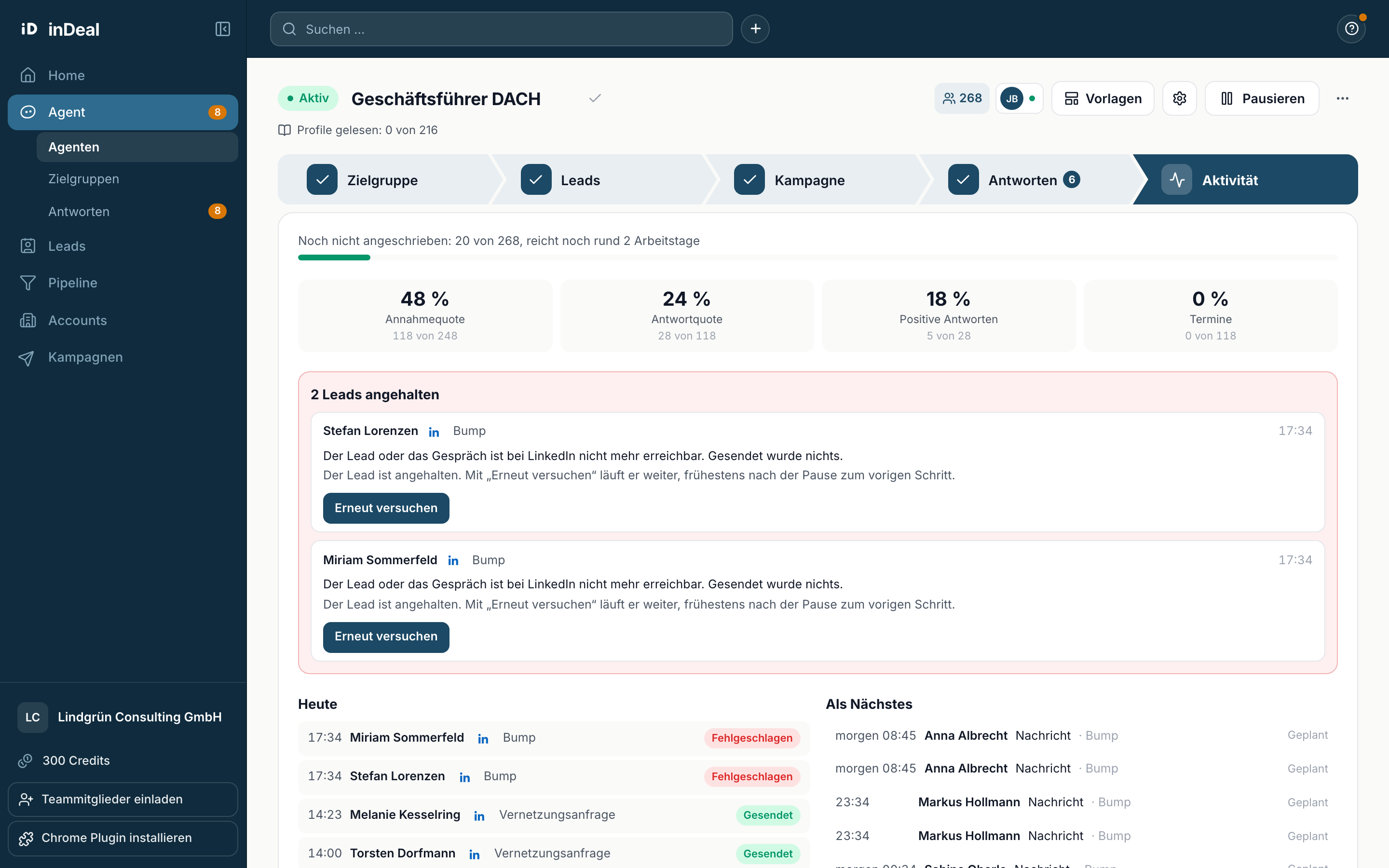Click the Suchen search field
The image size is (1389, 868).
click(501, 29)
